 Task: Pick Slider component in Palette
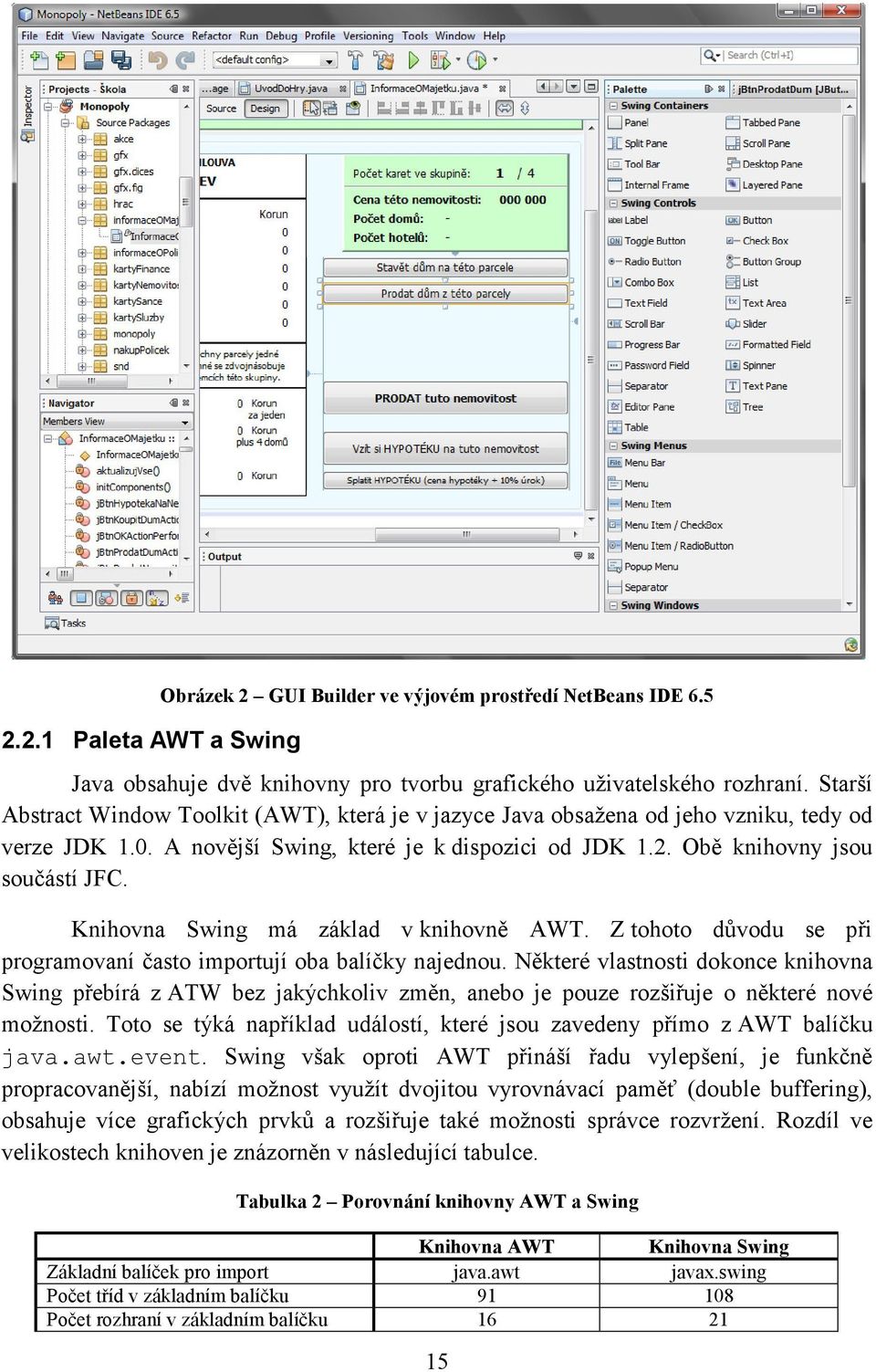(x=746, y=324)
